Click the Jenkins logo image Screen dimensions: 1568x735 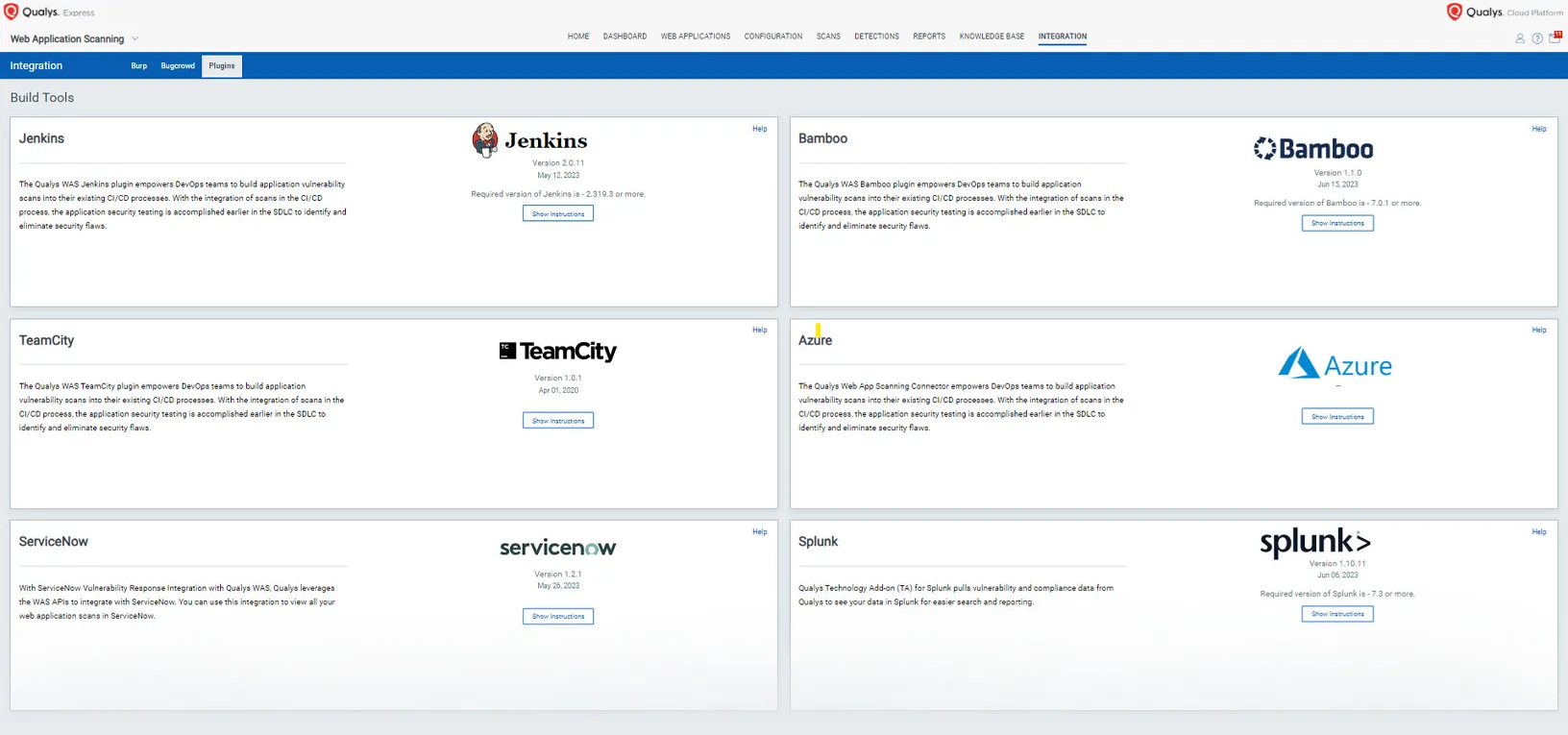[529, 140]
